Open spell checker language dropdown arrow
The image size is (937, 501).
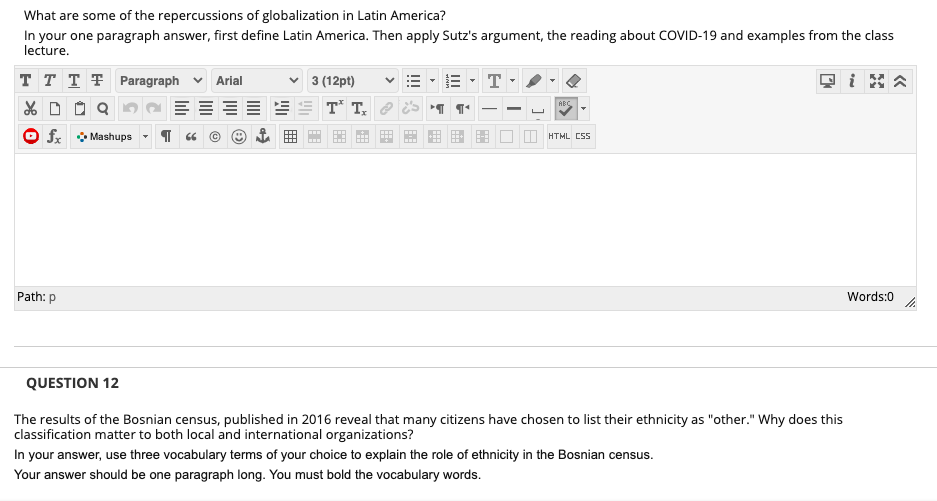pyautogui.click(x=584, y=108)
